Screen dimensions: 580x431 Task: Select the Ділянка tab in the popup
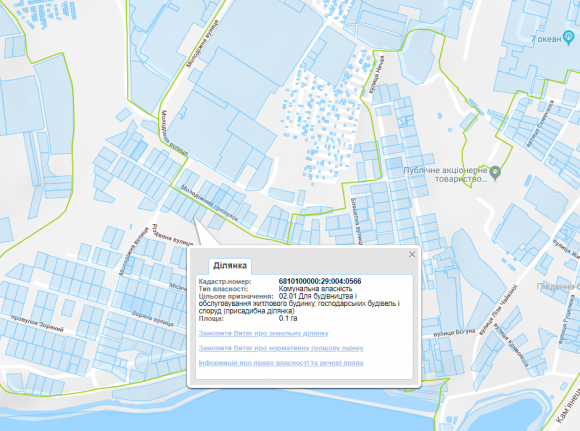(230, 266)
